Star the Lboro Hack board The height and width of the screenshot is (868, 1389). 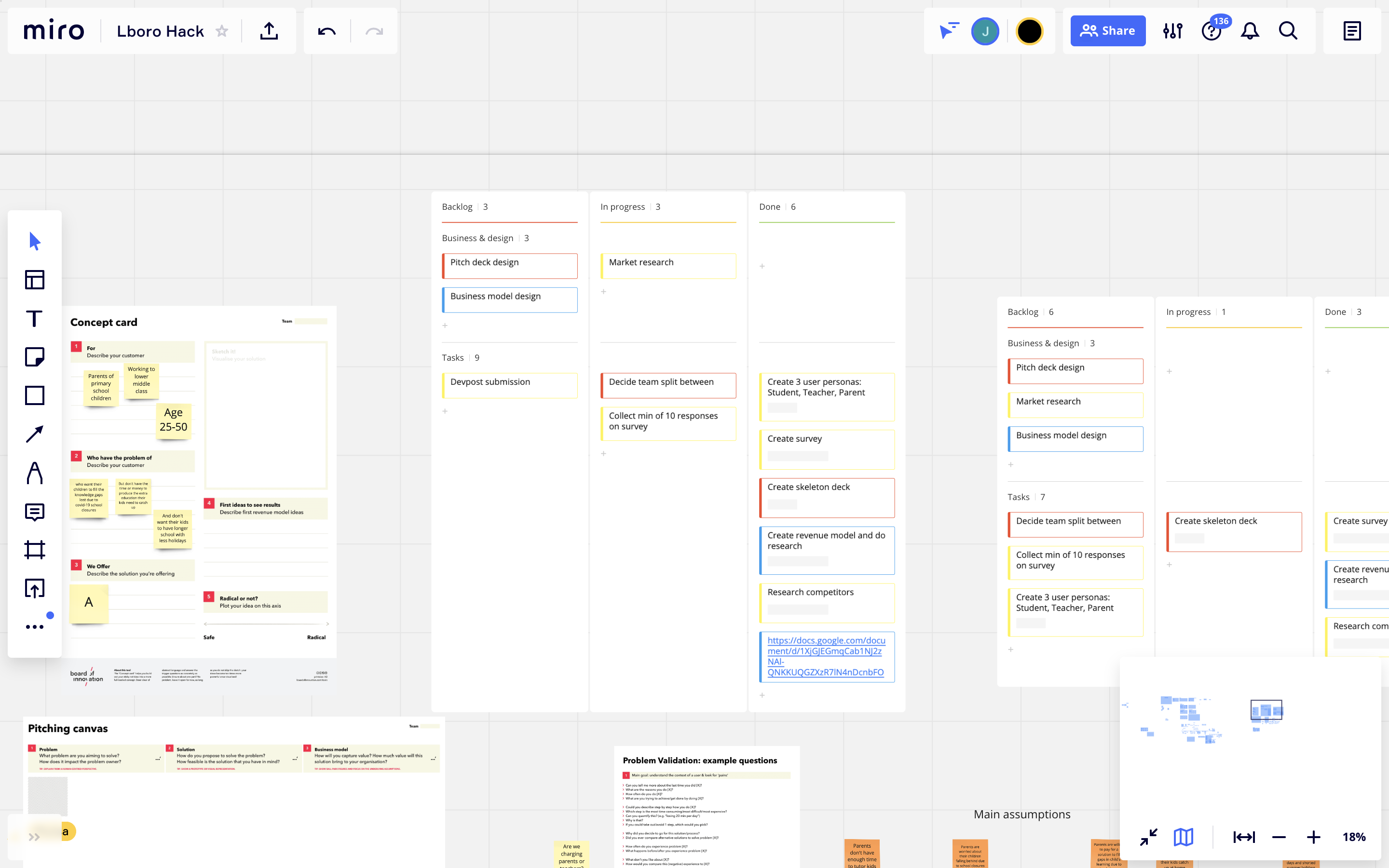[221, 31]
